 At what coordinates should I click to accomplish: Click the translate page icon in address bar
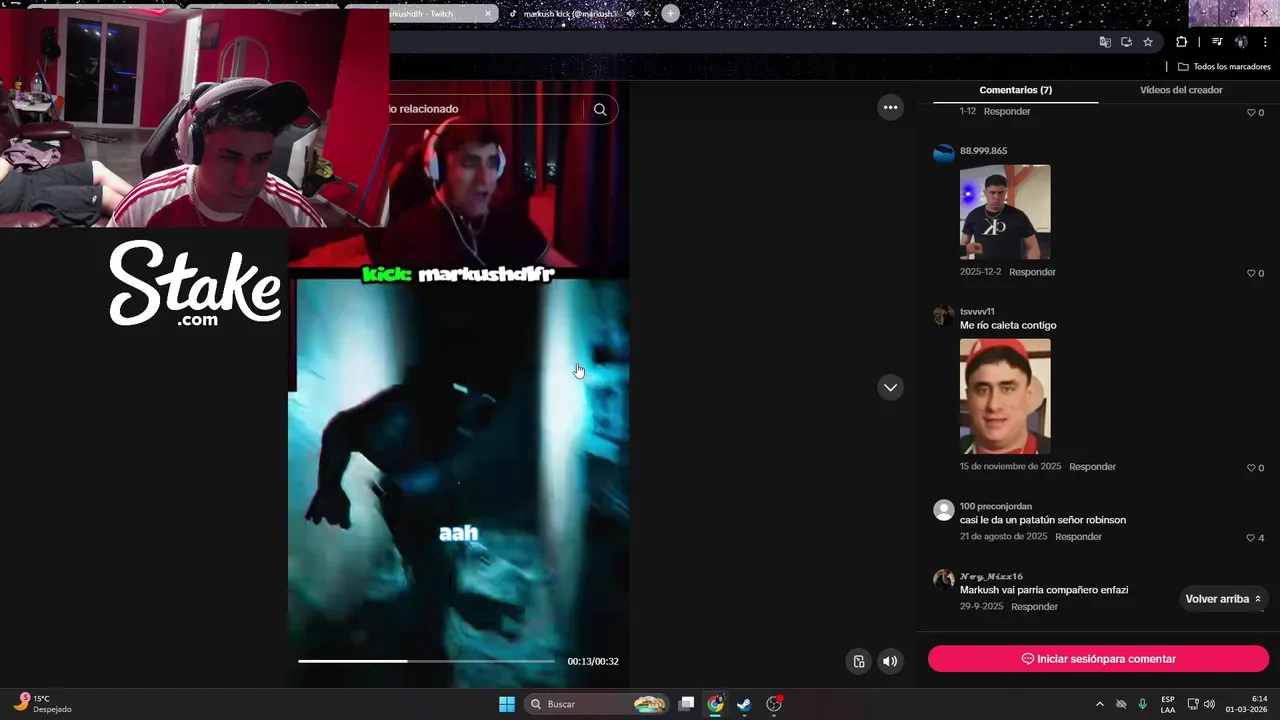pos(1105,42)
